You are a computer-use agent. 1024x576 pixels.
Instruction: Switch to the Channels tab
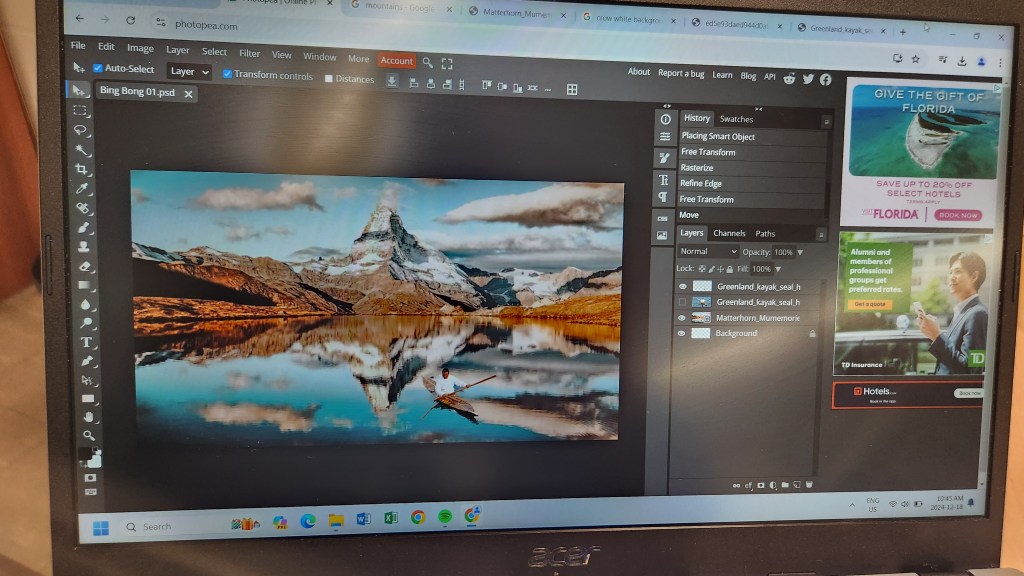[729, 233]
